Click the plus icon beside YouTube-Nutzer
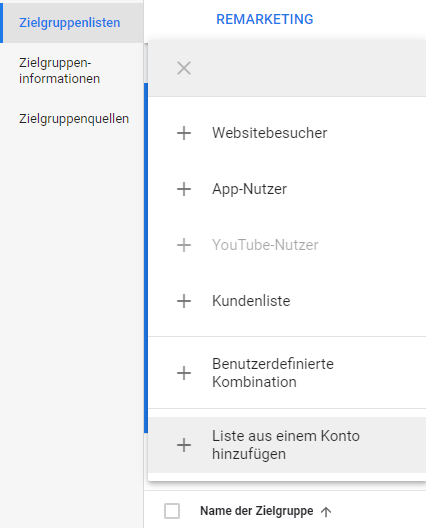Image resolution: width=426 pixels, height=528 pixels. pyautogui.click(x=184, y=245)
